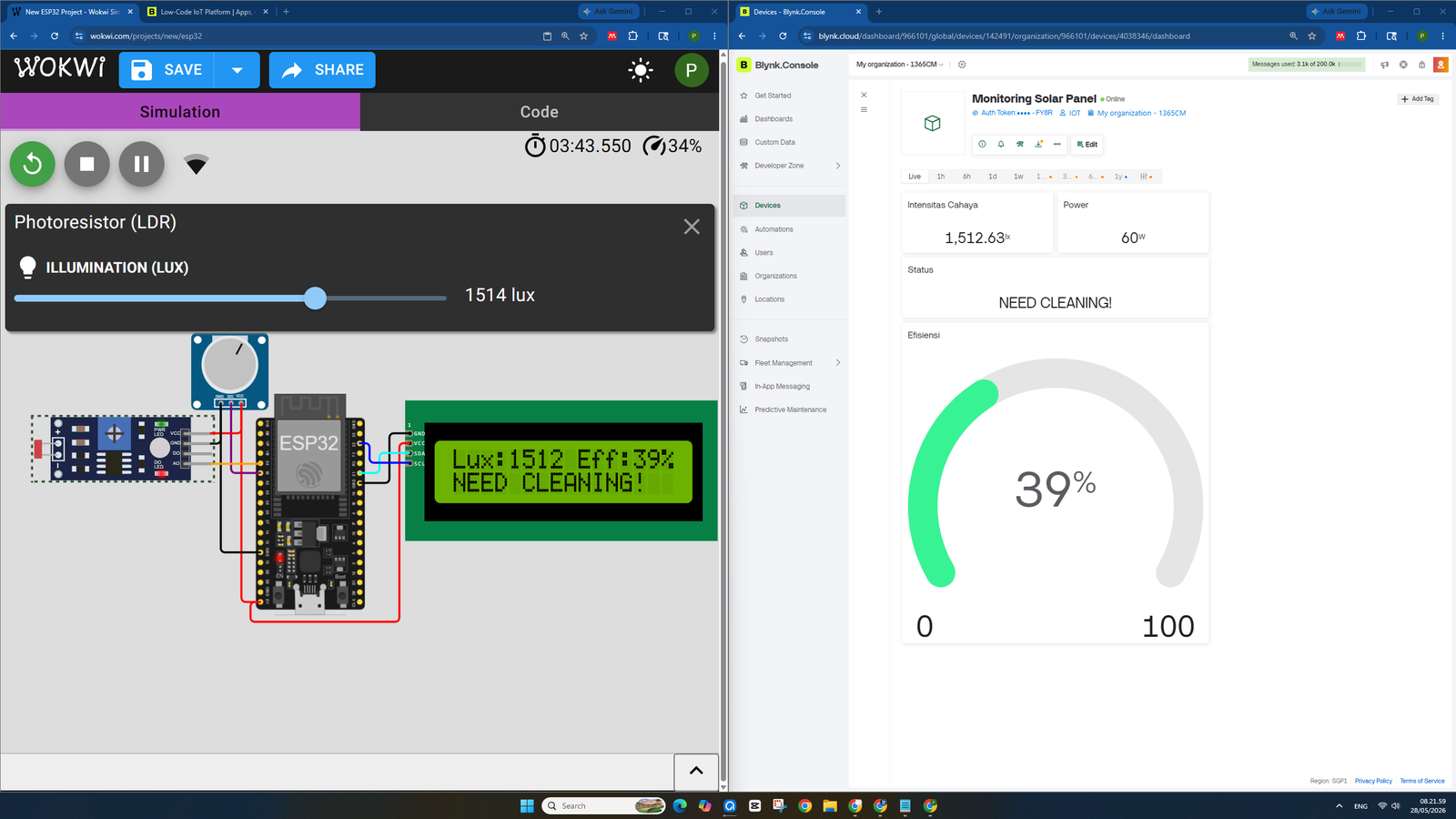Open the Blynk user profile avatar

point(1441,65)
